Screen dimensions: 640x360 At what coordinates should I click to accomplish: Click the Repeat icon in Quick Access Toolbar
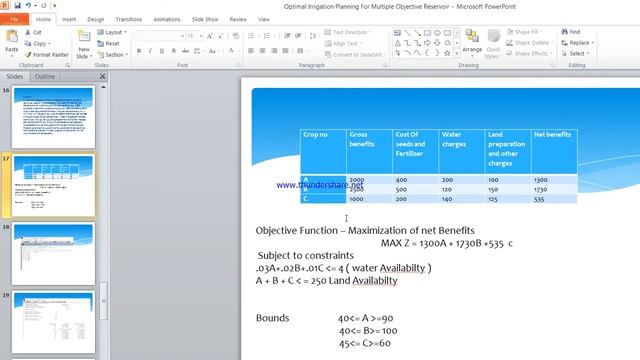tap(44, 6)
